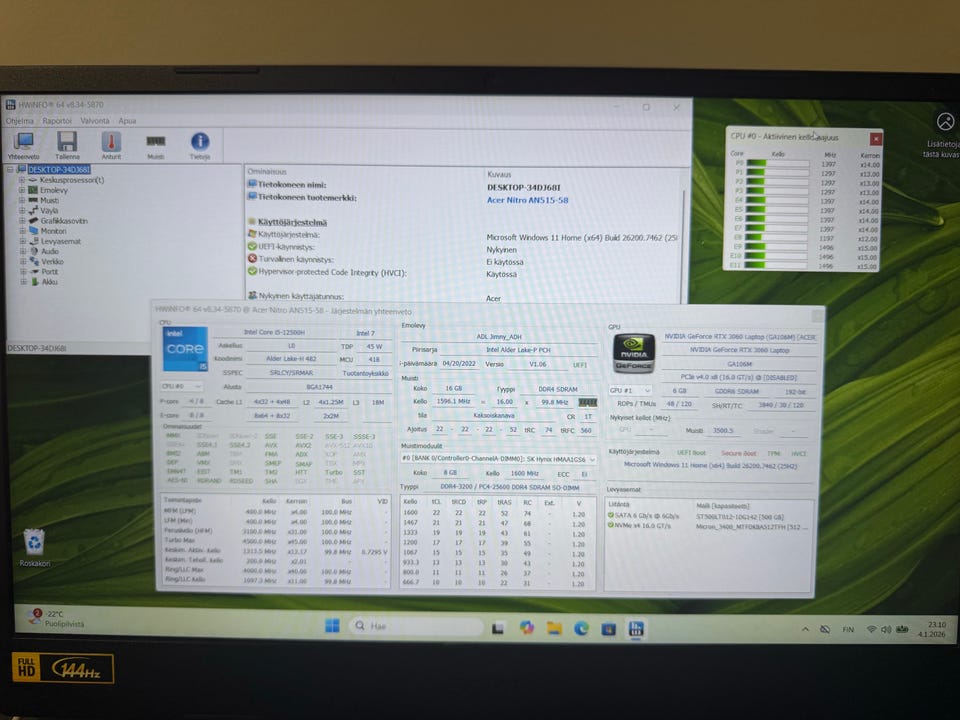This screenshot has height=720, width=960.
Task: Click the HWiNFO taskbar icon
Action: (636, 628)
